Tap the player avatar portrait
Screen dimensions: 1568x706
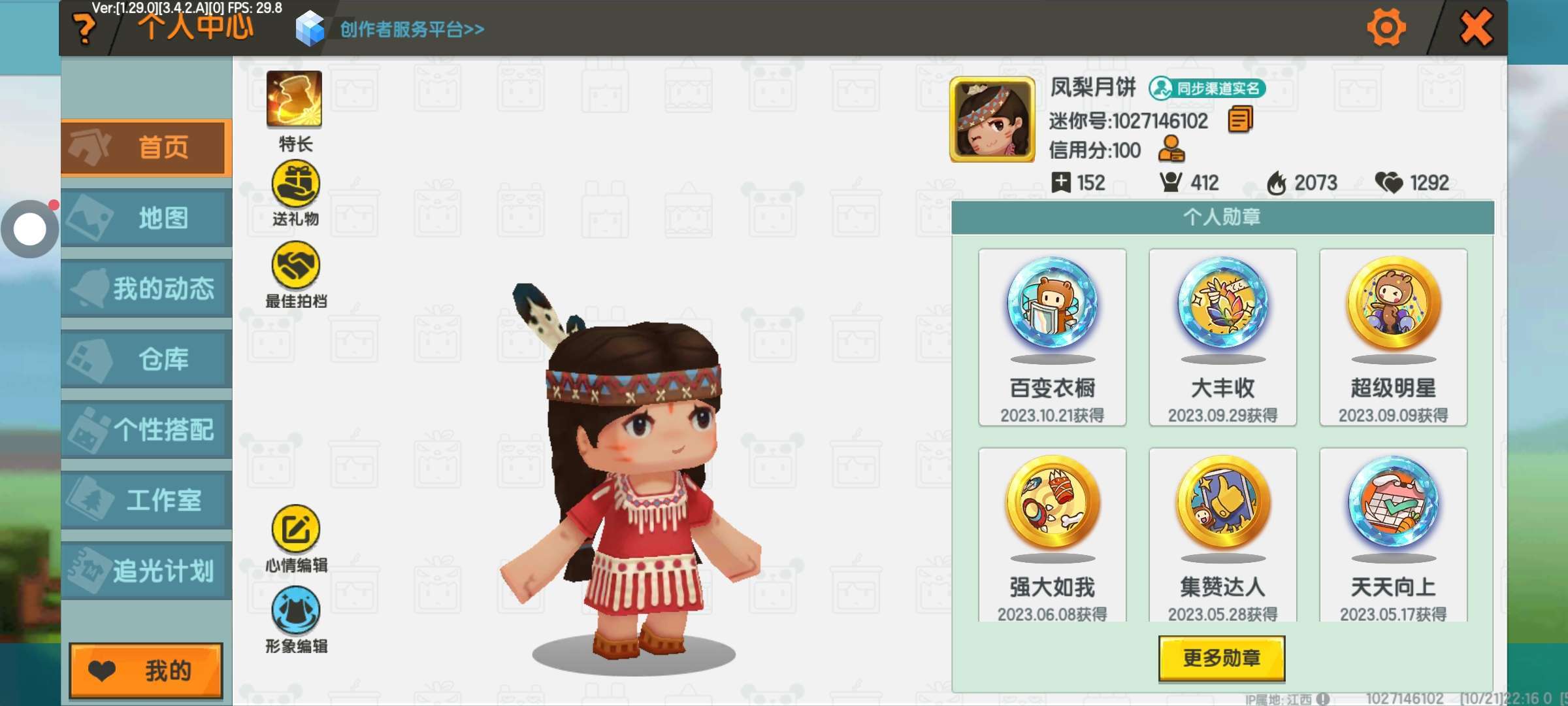coord(992,119)
